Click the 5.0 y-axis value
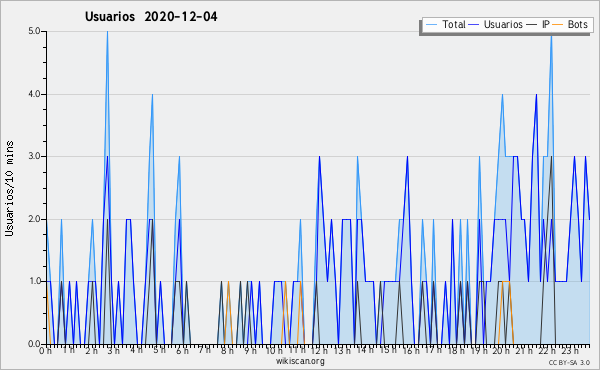600x370 pixels. (x=34, y=31)
